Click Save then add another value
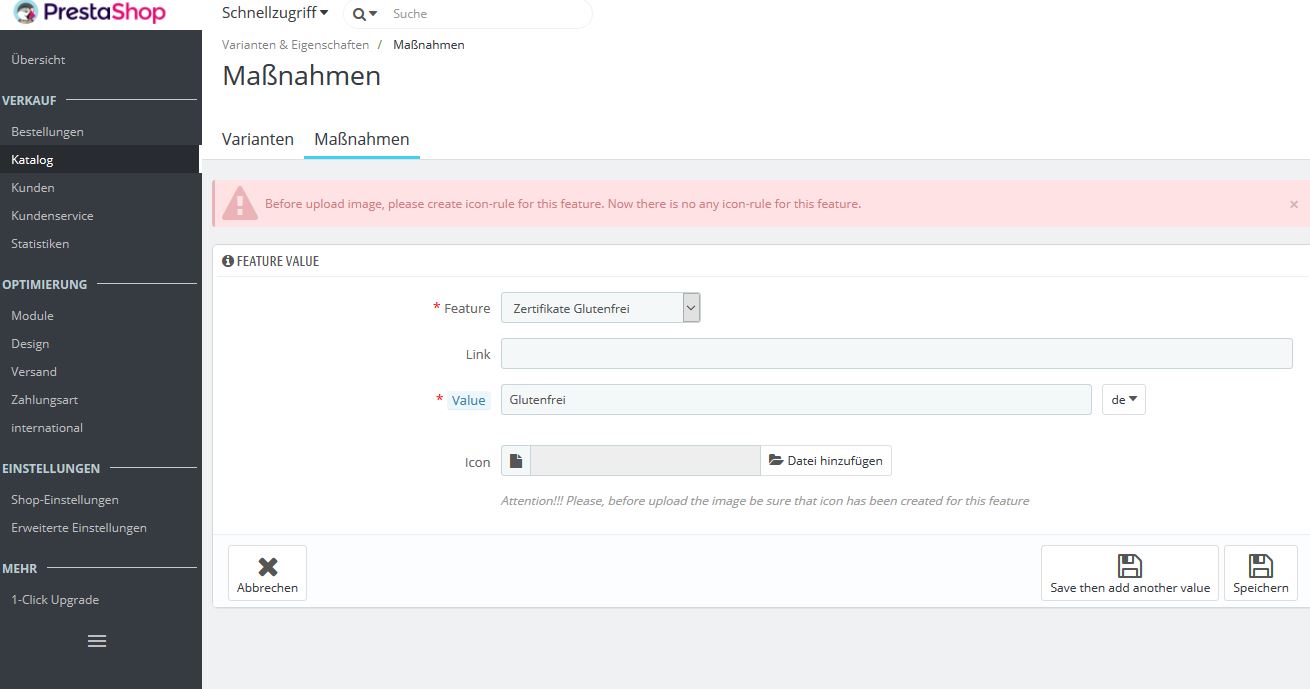Viewport: 1310px width, 689px height. (x=1130, y=573)
